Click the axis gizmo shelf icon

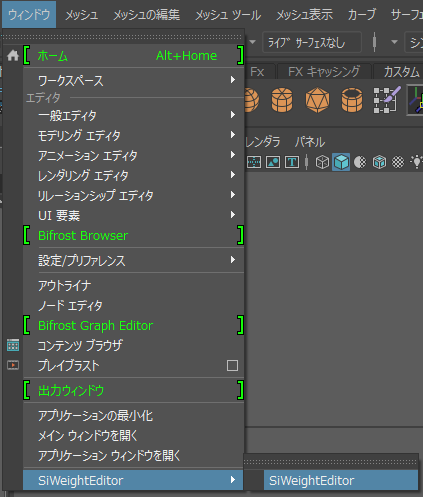pos(416,100)
